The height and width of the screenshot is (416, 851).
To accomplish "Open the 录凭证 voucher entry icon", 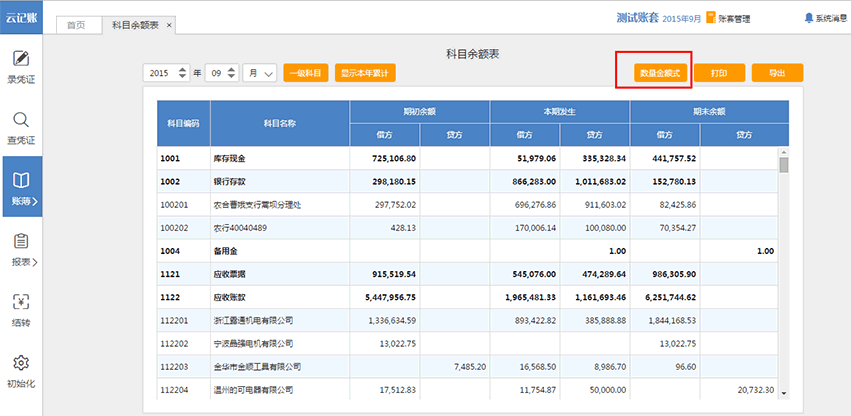I will pos(21,58).
